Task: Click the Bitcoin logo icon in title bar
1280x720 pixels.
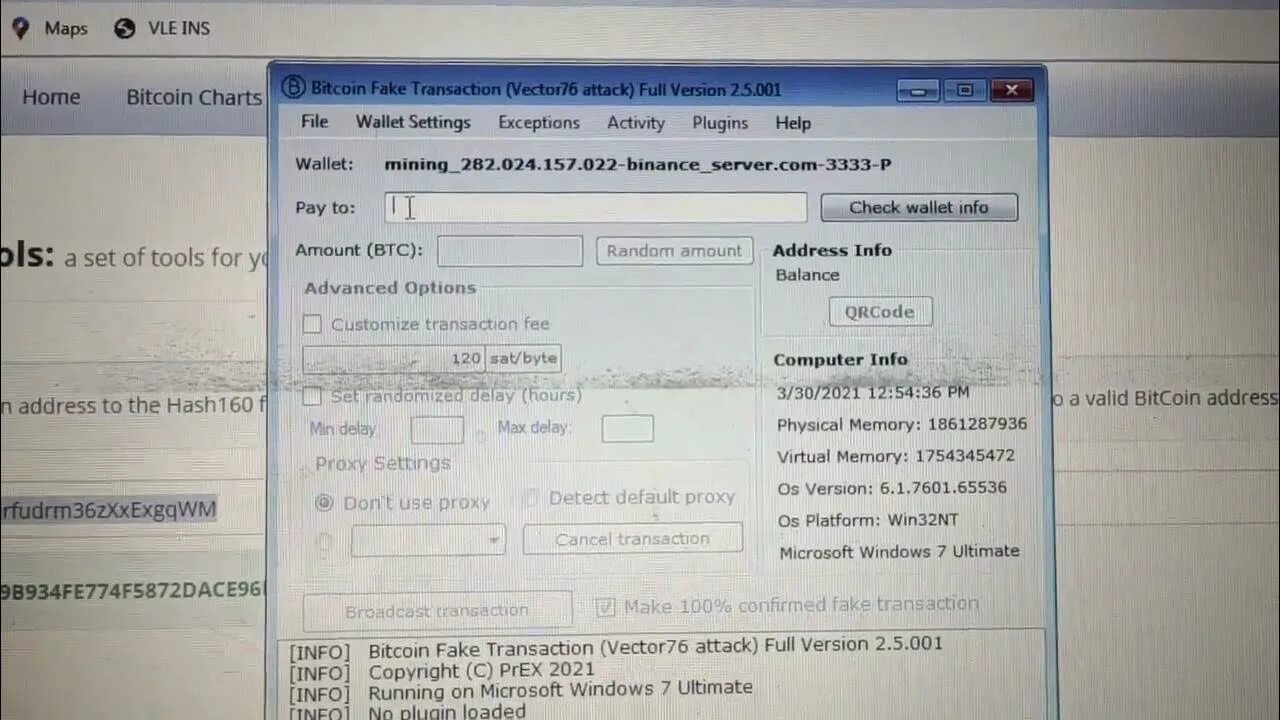Action: point(292,88)
